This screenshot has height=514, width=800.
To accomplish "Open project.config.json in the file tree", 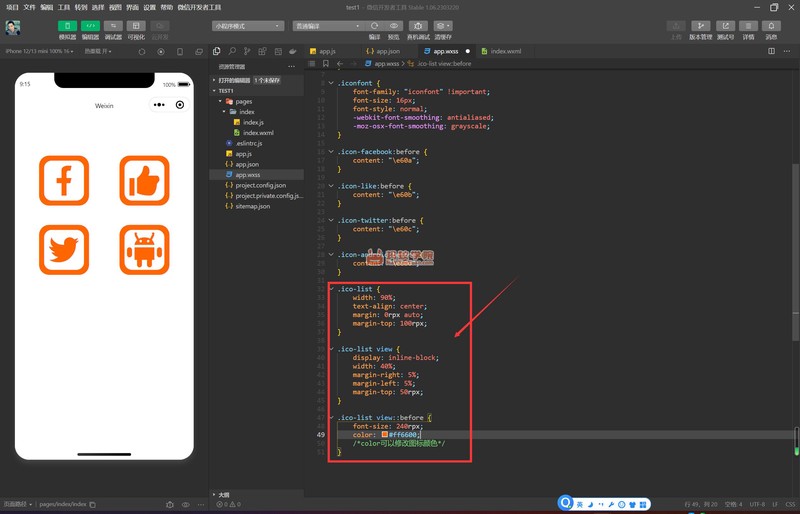I will coord(257,185).
